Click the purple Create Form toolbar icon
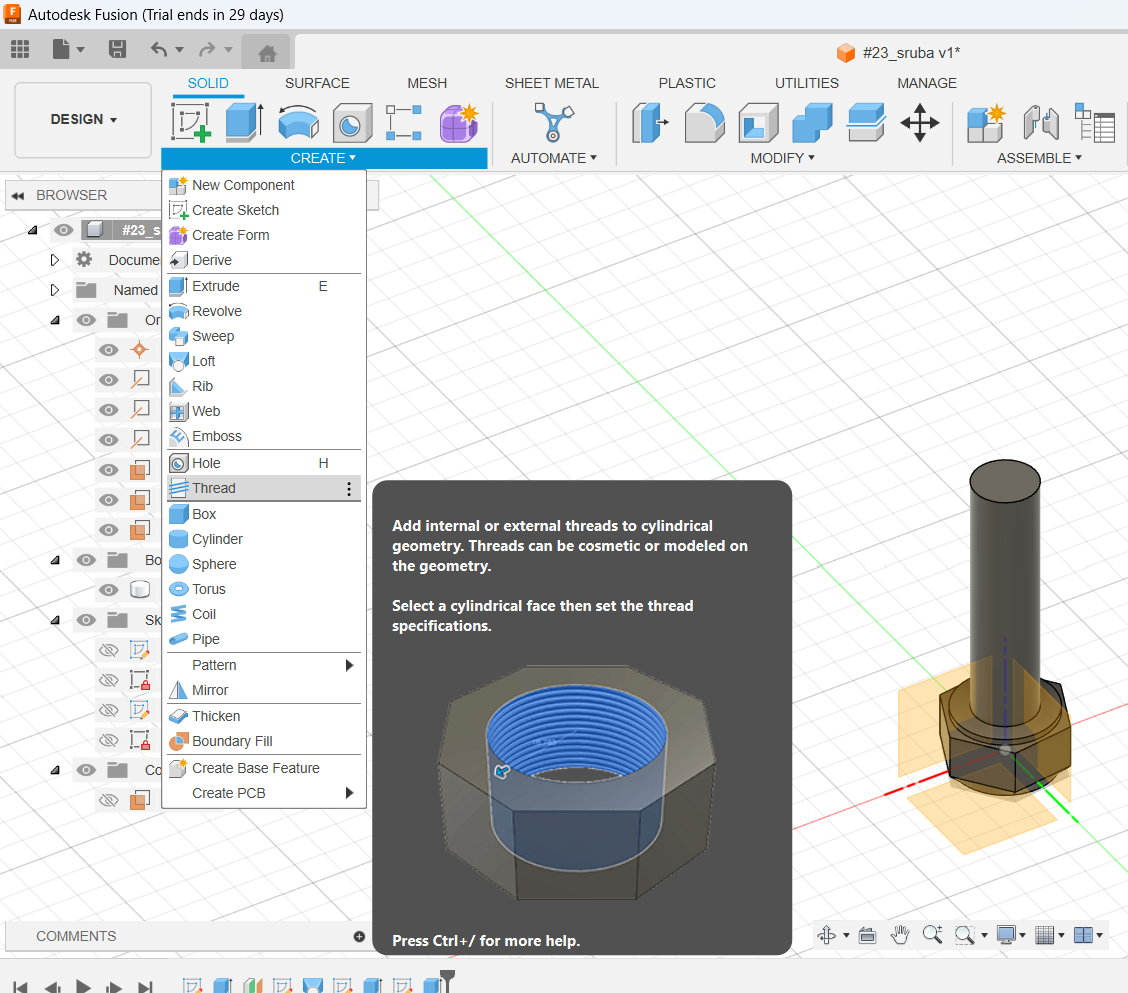The width and height of the screenshot is (1128, 993). (458, 122)
